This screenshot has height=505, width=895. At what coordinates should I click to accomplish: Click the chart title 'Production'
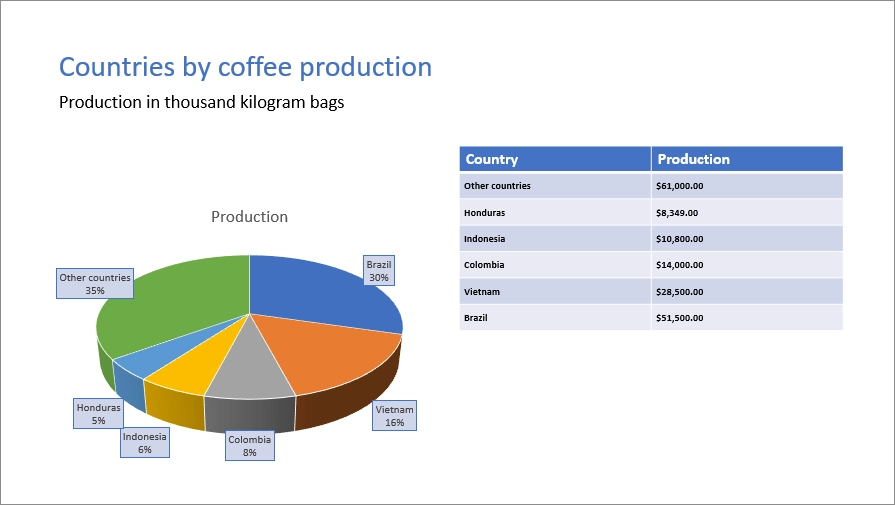coord(249,217)
